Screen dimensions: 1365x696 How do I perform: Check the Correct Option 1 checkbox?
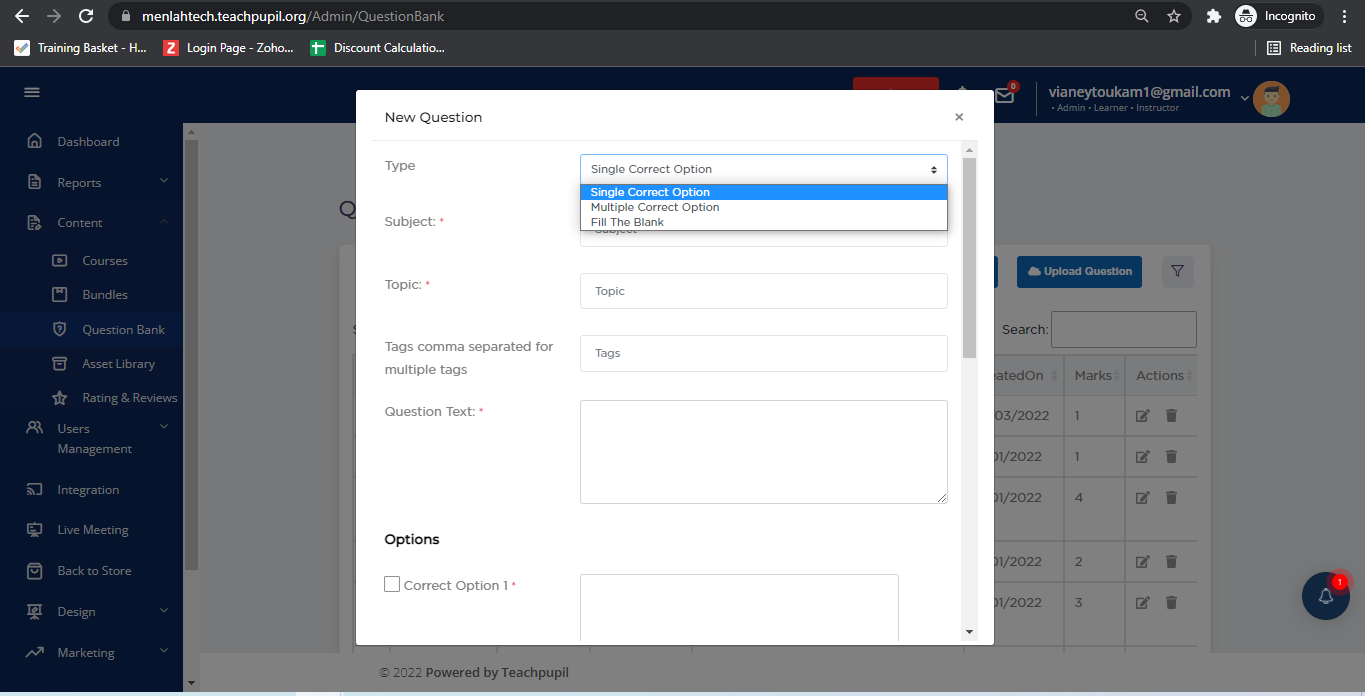pos(392,584)
